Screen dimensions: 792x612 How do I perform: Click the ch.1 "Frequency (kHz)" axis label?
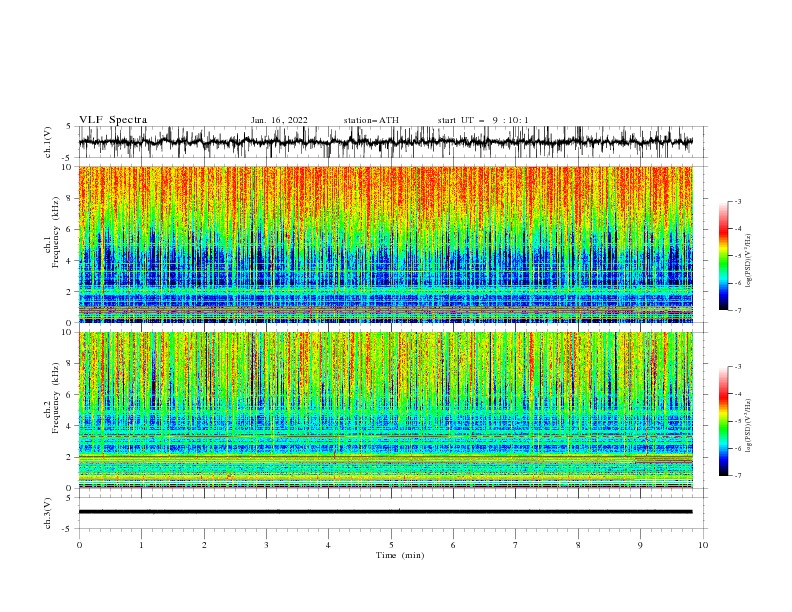pyautogui.click(x=56, y=233)
